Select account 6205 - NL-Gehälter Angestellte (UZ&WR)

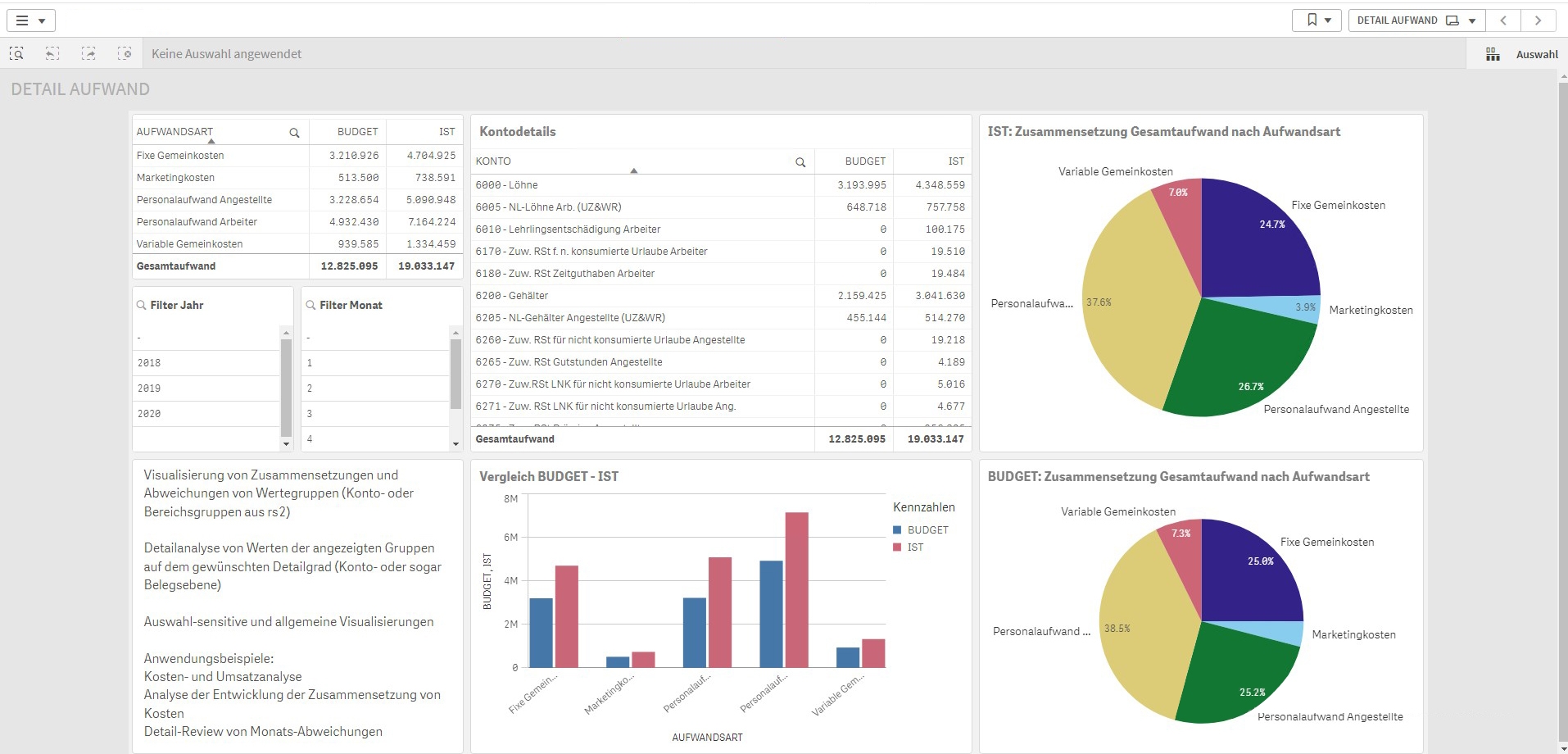pyautogui.click(x=721, y=317)
